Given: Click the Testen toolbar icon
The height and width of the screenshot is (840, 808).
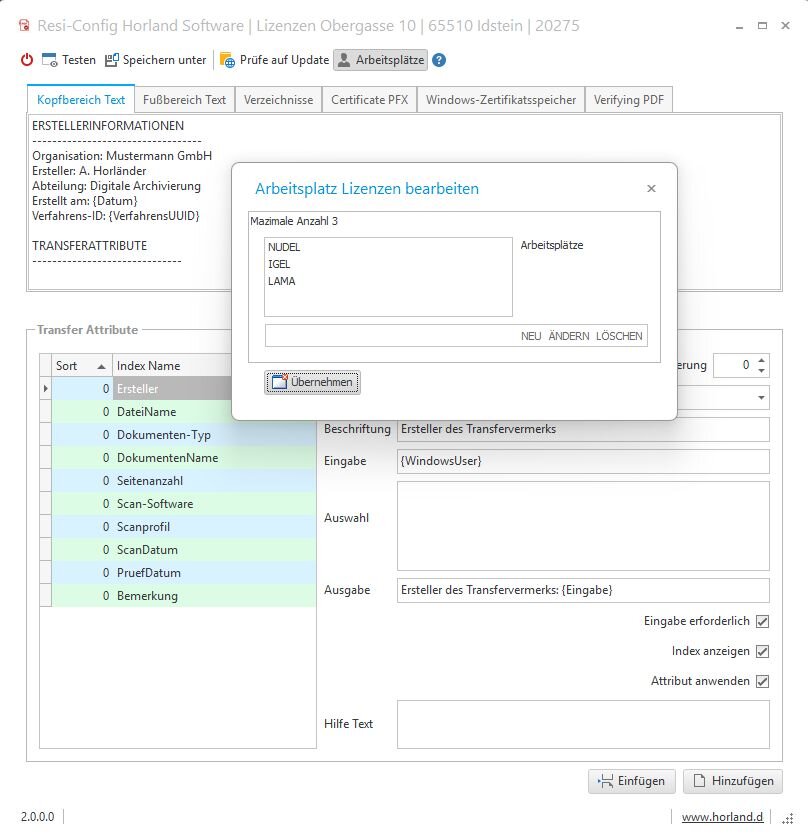Looking at the screenshot, I should [50, 60].
